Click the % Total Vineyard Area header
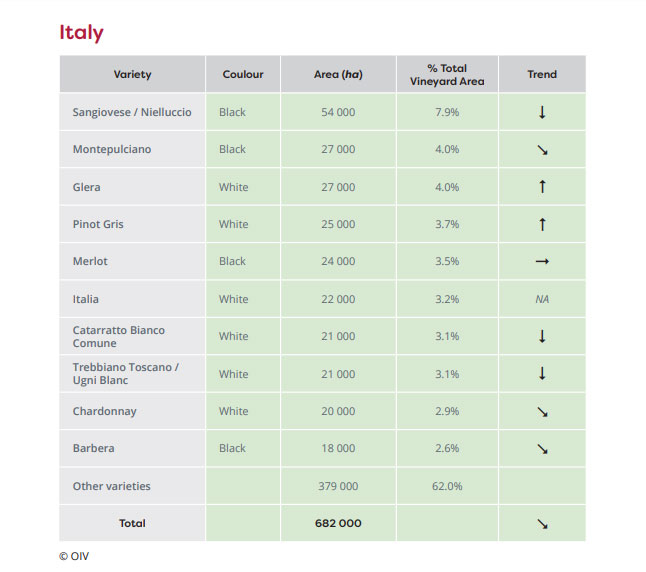 click(446, 75)
